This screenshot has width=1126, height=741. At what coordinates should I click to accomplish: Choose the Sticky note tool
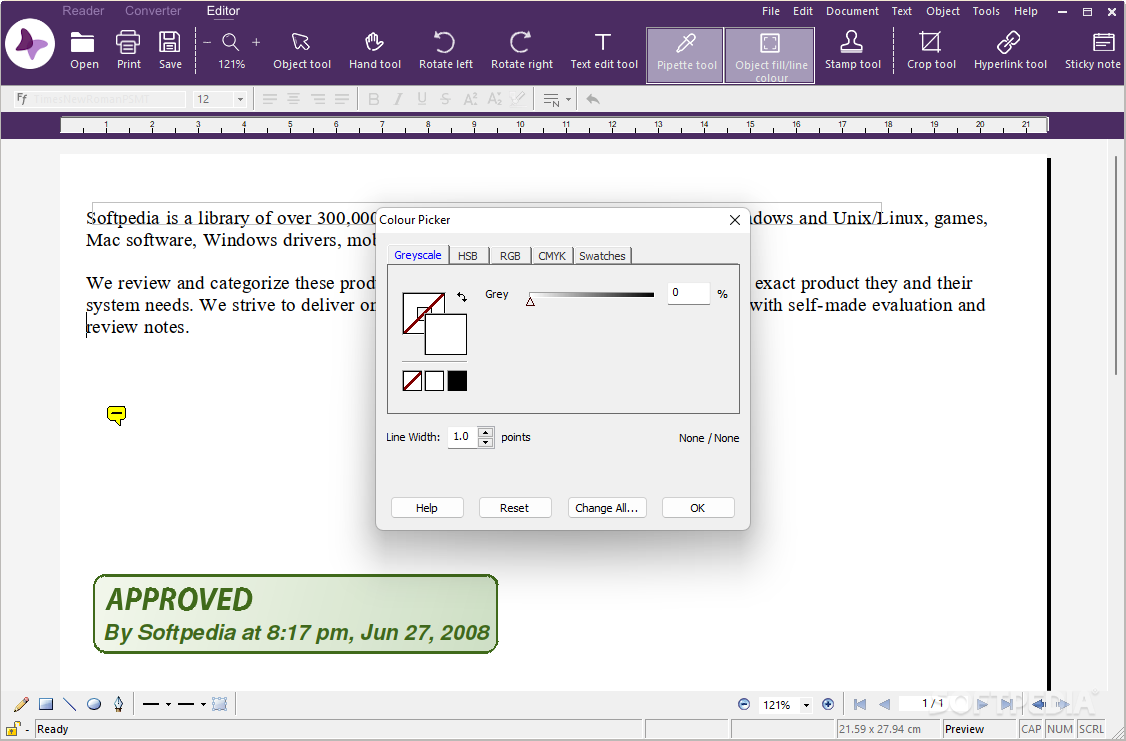1093,50
